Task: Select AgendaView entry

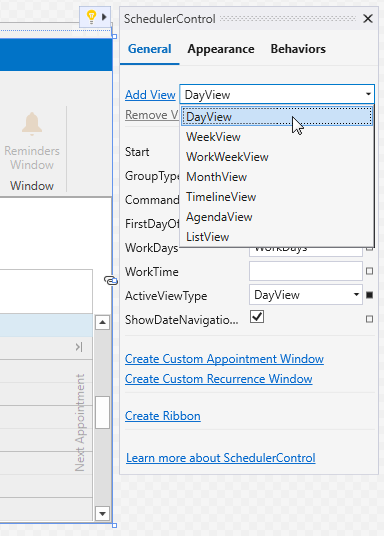Action: [277, 217]
